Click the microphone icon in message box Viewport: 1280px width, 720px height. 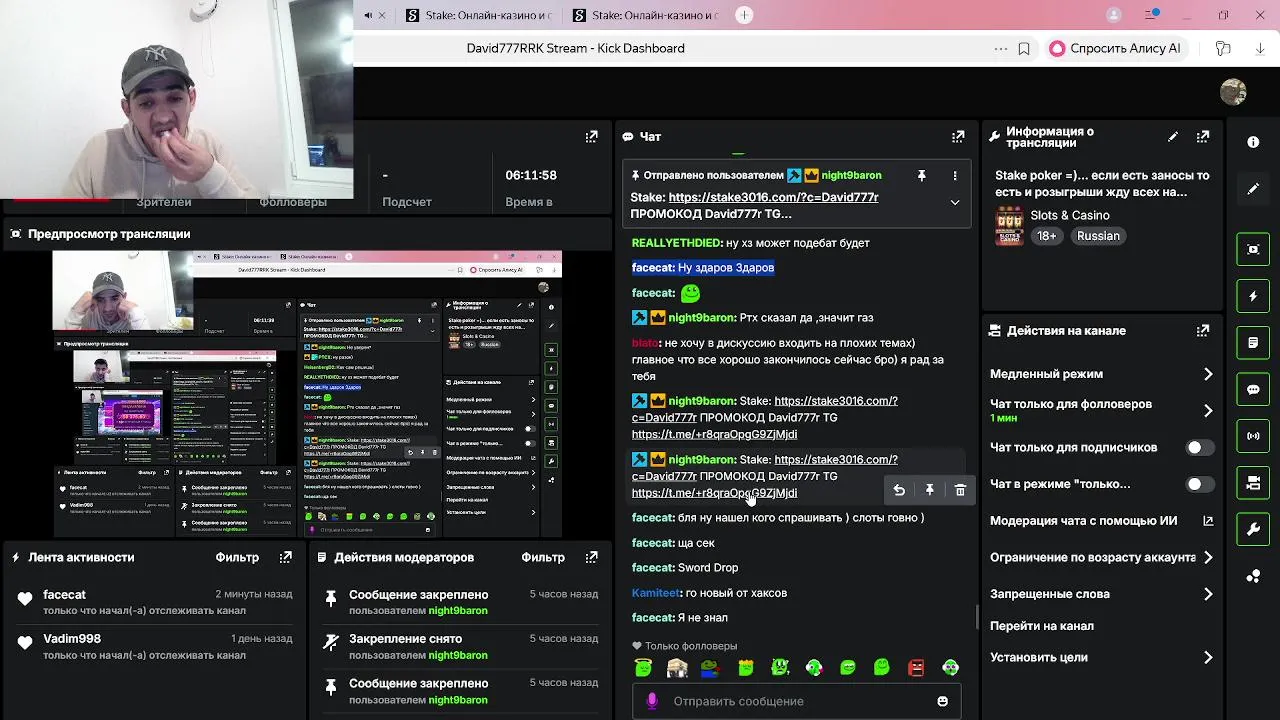click(652, 701)
